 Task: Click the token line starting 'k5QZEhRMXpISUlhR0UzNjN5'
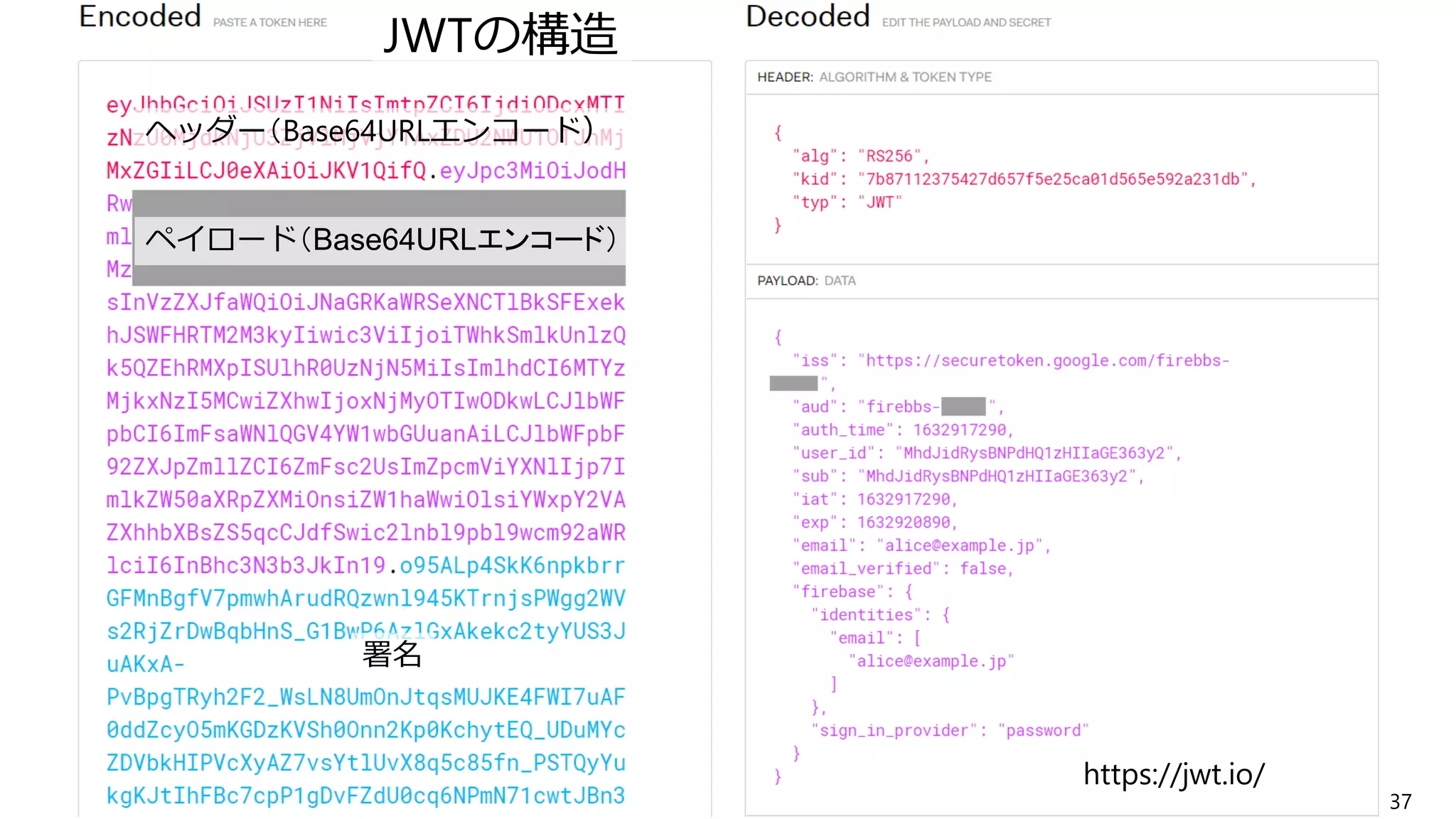(365, 368)
